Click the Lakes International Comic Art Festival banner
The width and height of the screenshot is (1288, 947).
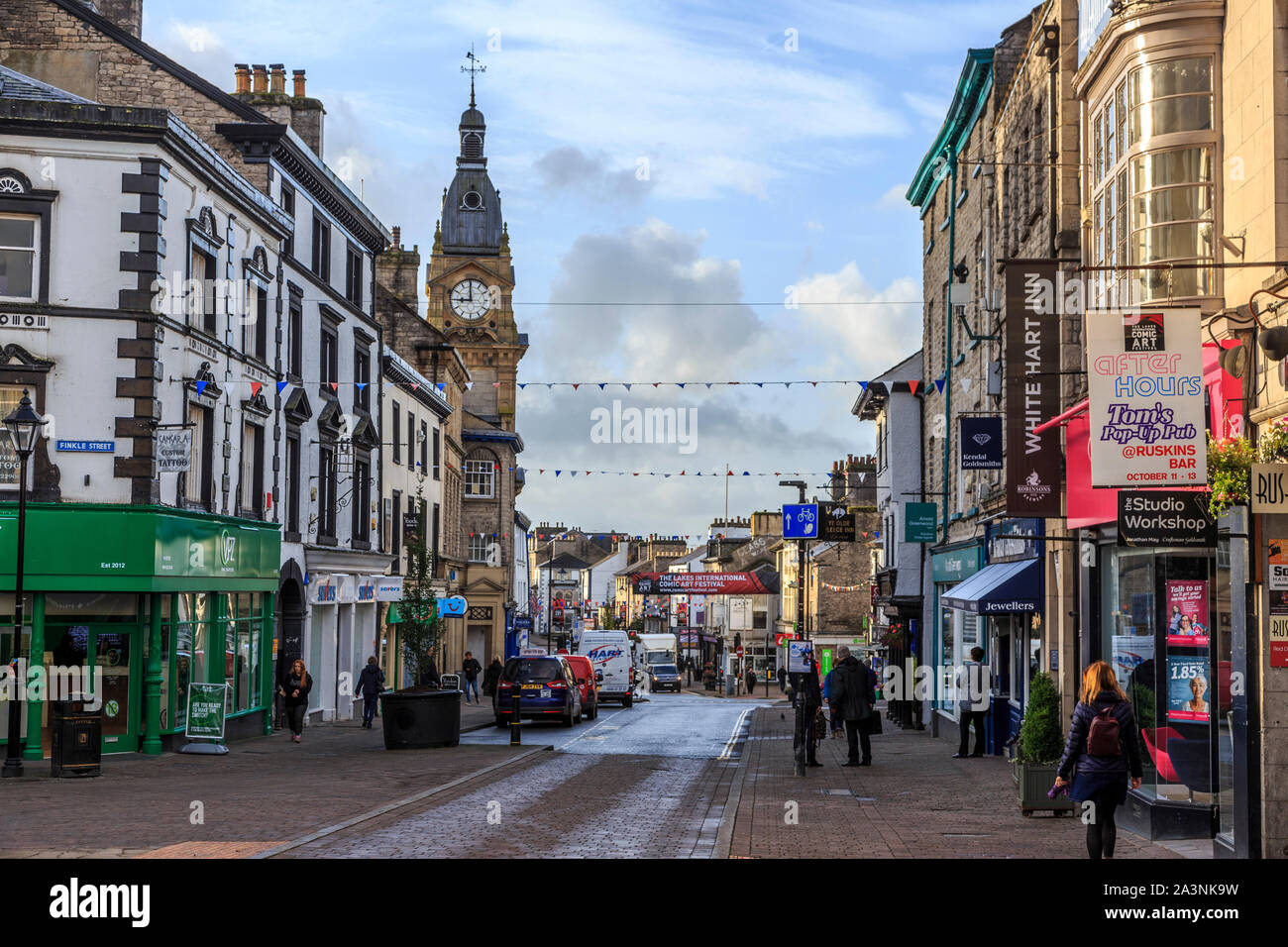(x=705, y=583)
